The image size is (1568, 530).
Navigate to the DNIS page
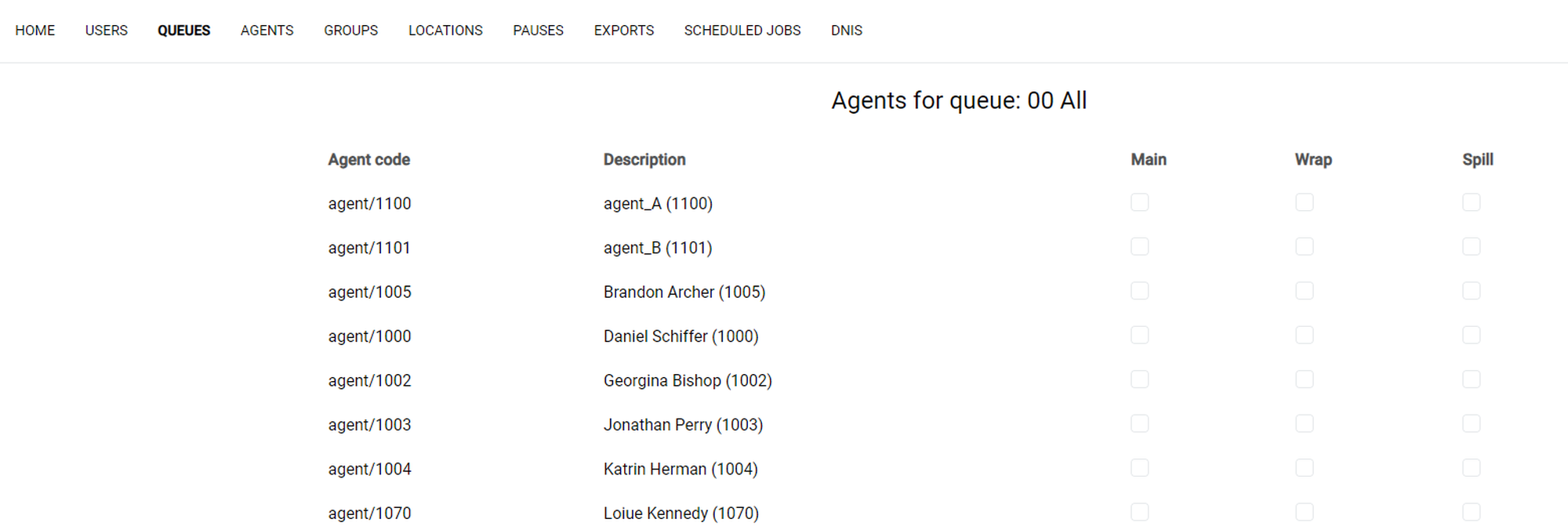[846, 31]
